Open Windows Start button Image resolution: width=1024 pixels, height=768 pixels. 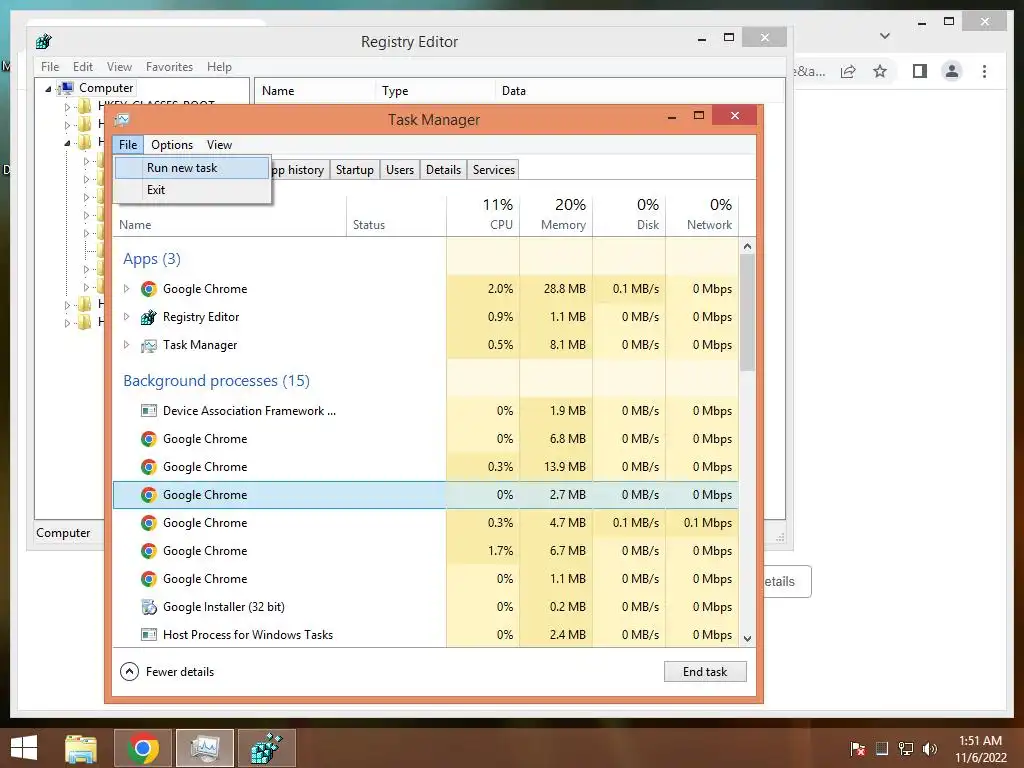[x=24, y=748]
